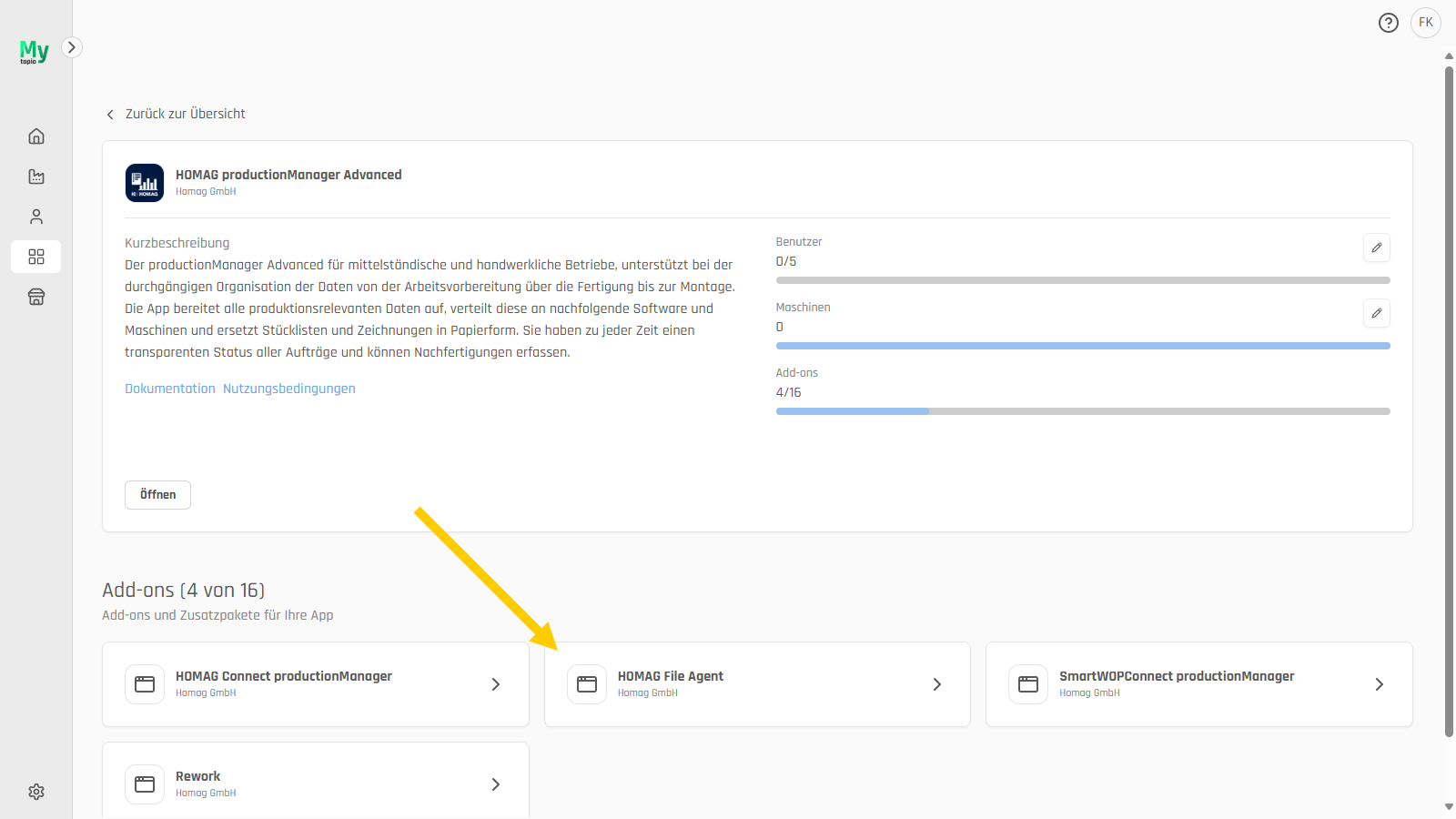This screenshot has height=819, width=1456.
Task: Edit Benutzer assignment with the pencil icon
Action: coord(1377,248)
